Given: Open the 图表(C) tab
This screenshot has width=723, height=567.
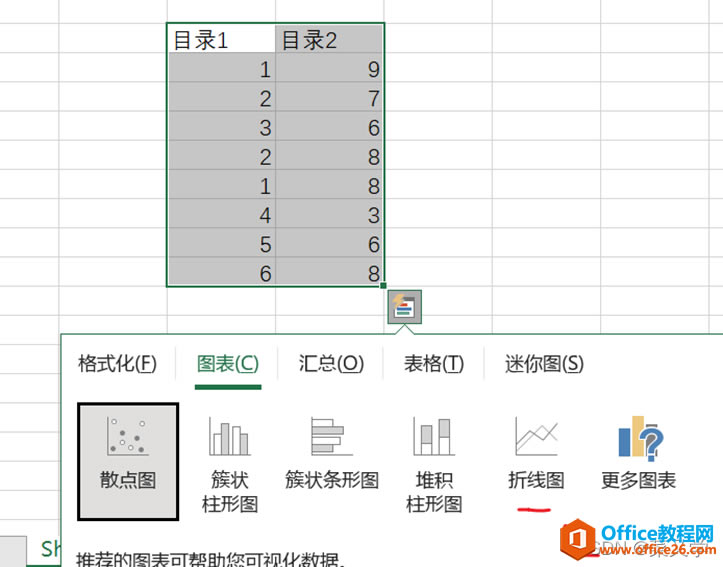Looking at the screenshot, I should coord(228,364).
